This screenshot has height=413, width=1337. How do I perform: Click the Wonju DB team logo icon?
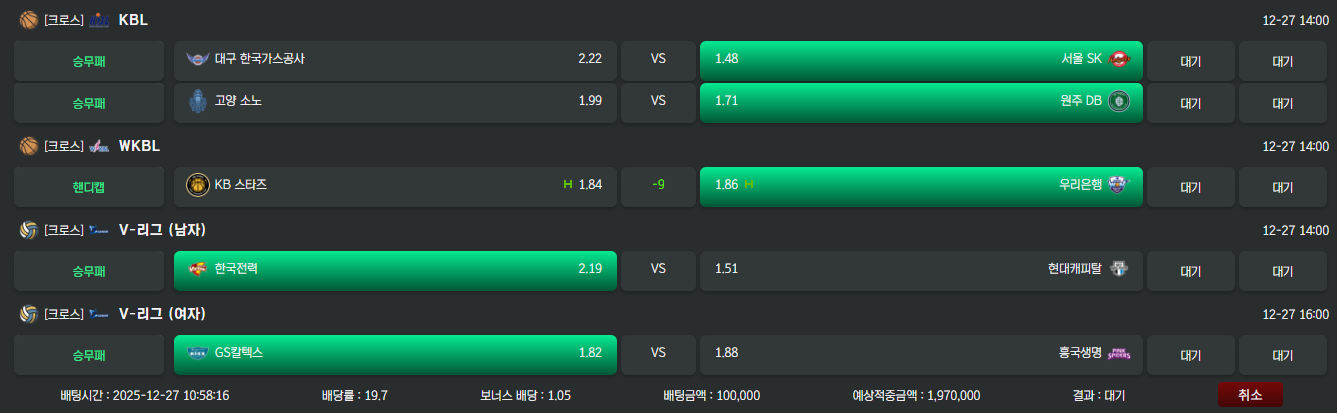1118,101
